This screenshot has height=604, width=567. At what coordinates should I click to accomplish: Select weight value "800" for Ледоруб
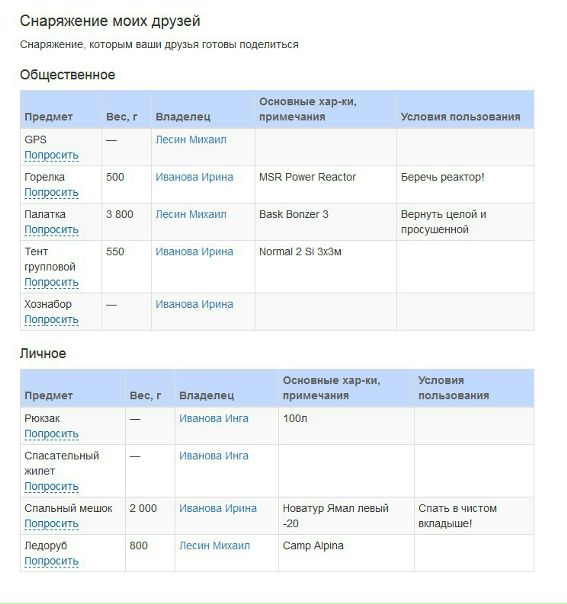click(138, 545)
